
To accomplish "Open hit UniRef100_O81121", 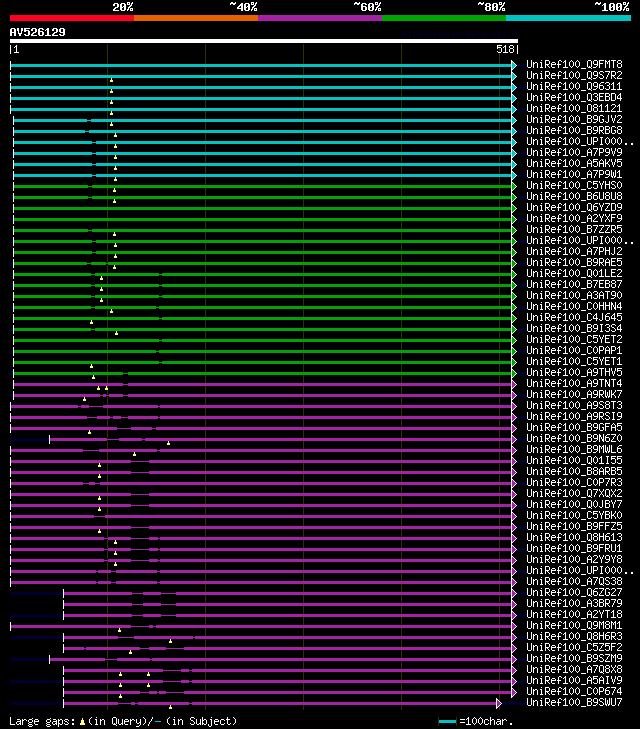I will tap(574, 108).
